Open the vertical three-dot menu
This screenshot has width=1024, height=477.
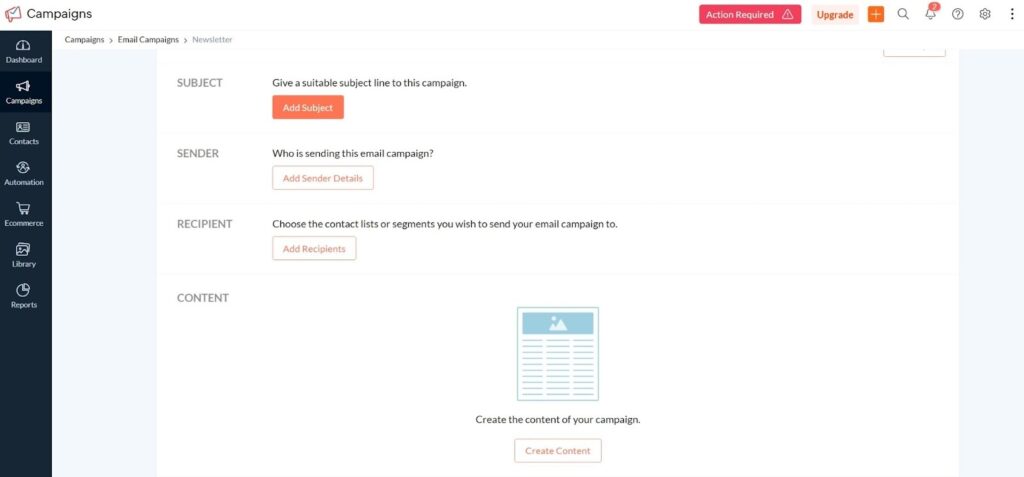pyautogui.click(x=1011, y=14)
